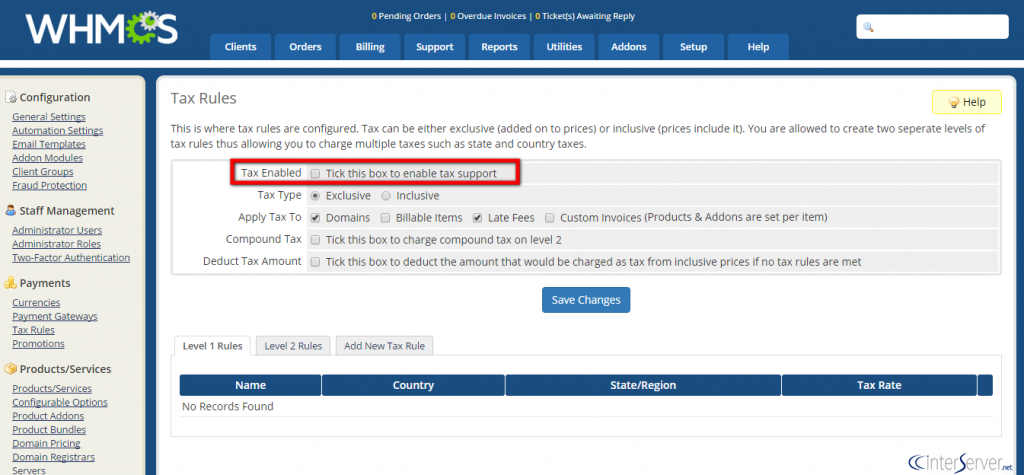The height and width of the screenshot is (475, 1024).
Task: Open Products/Services sidebar link
Action: click(52, 389)
